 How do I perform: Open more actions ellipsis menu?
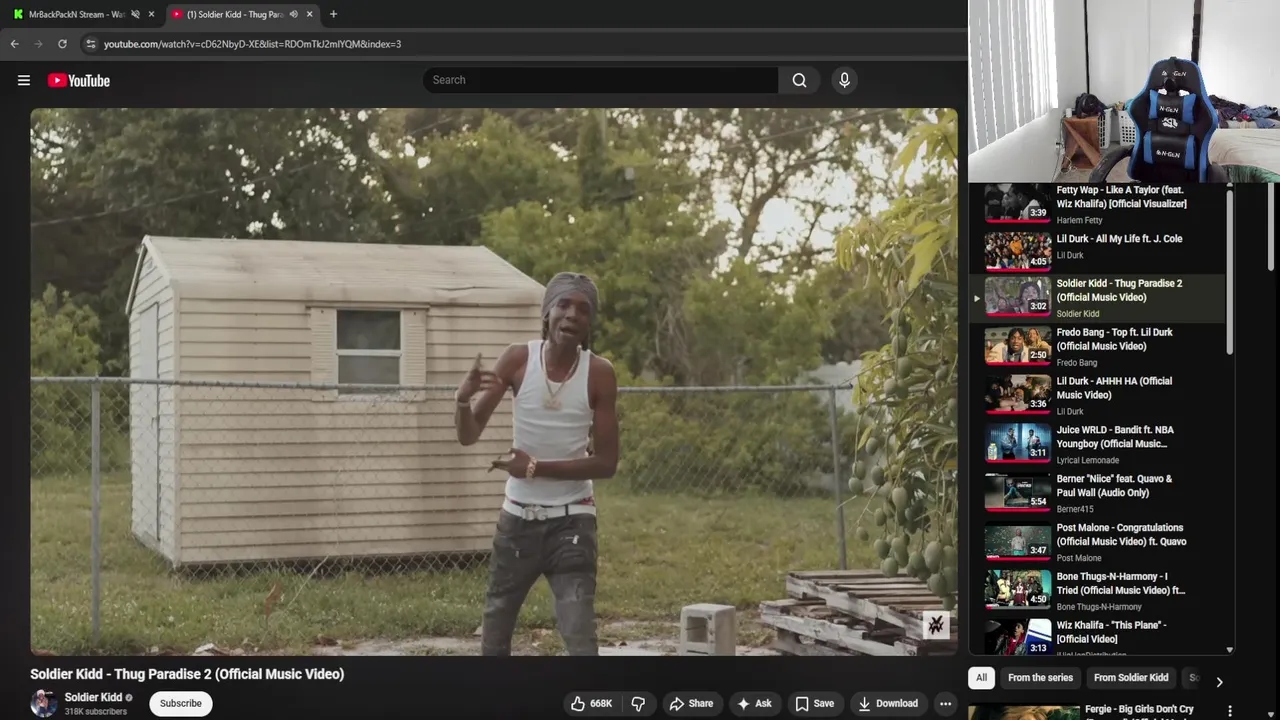point(945,703)
